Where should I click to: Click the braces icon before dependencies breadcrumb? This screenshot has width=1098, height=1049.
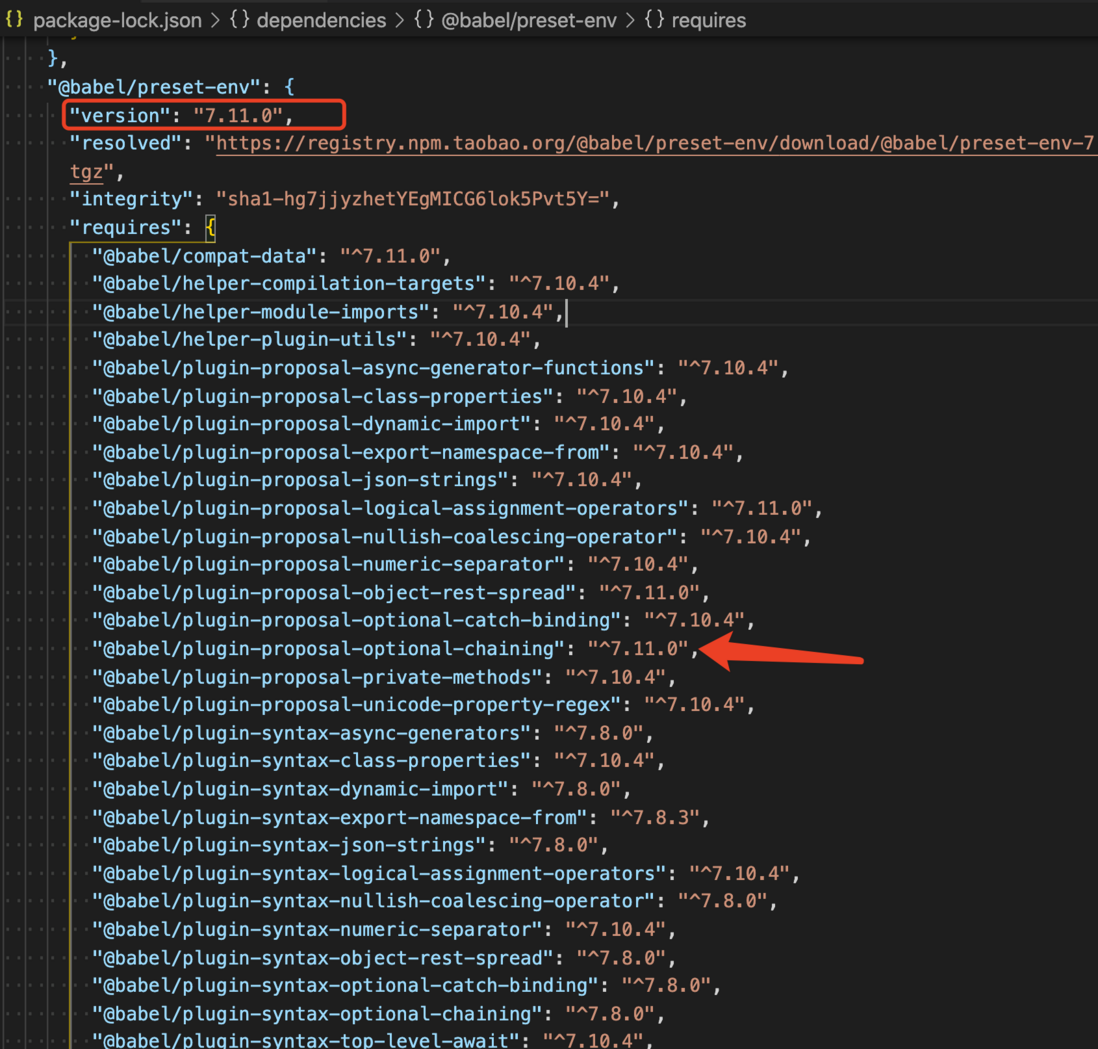[239, 20]
